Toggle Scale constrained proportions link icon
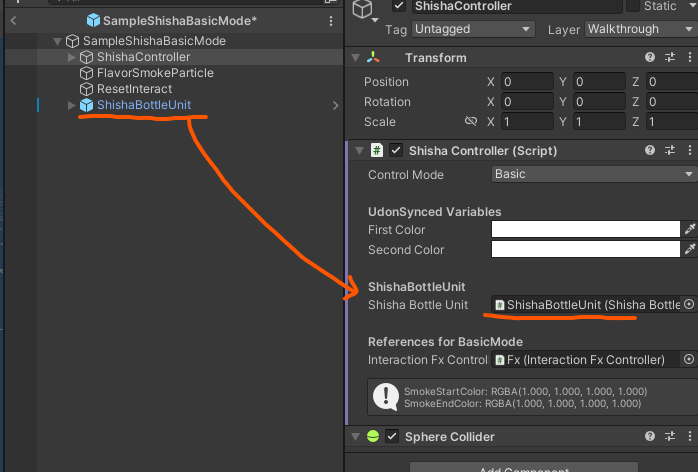Image resolution: width=698 pixels, height=472 pixels. pyautogui.click(x=471, y=121)
